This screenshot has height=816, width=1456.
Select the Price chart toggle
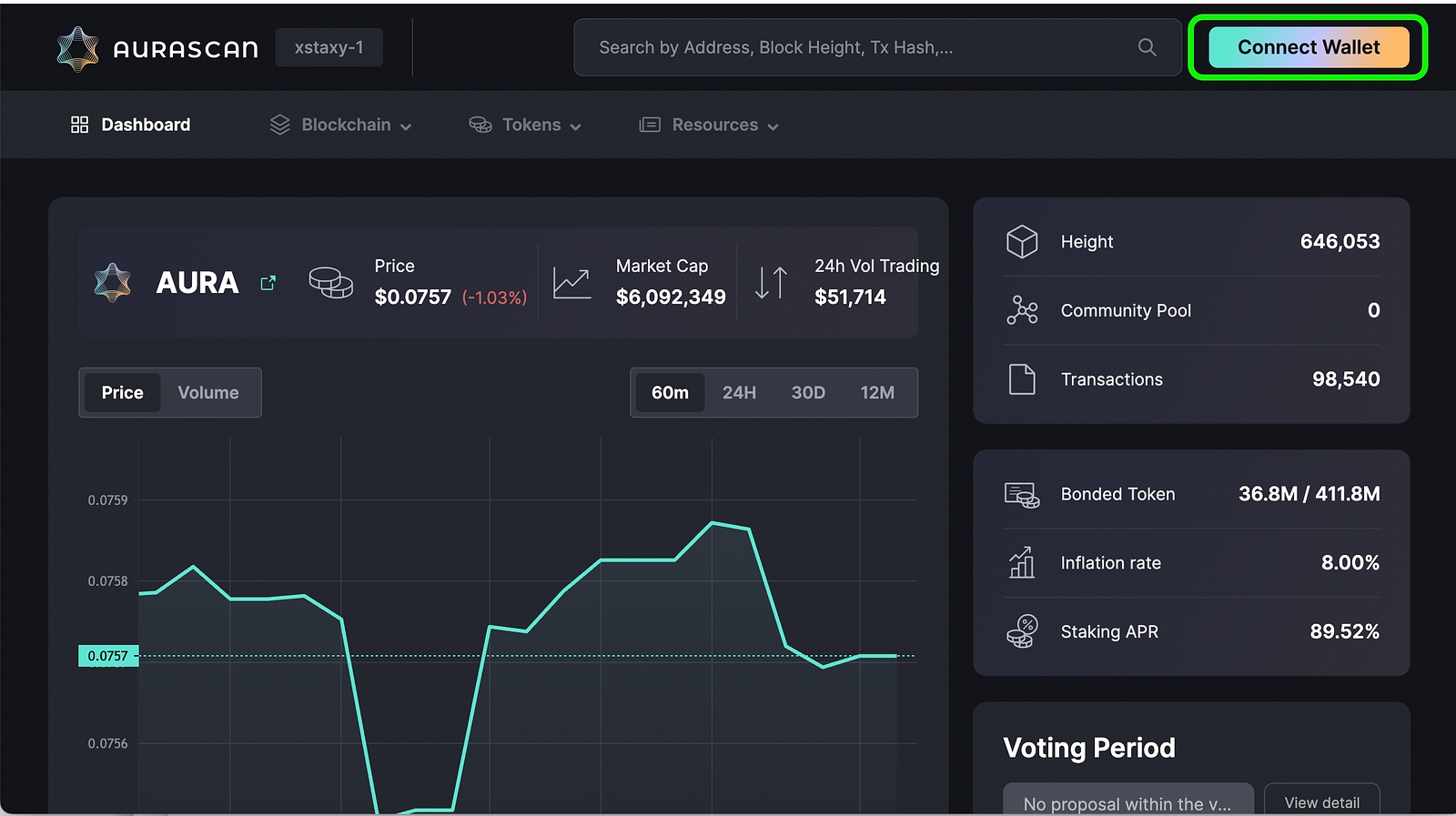(x=123, y=393)
